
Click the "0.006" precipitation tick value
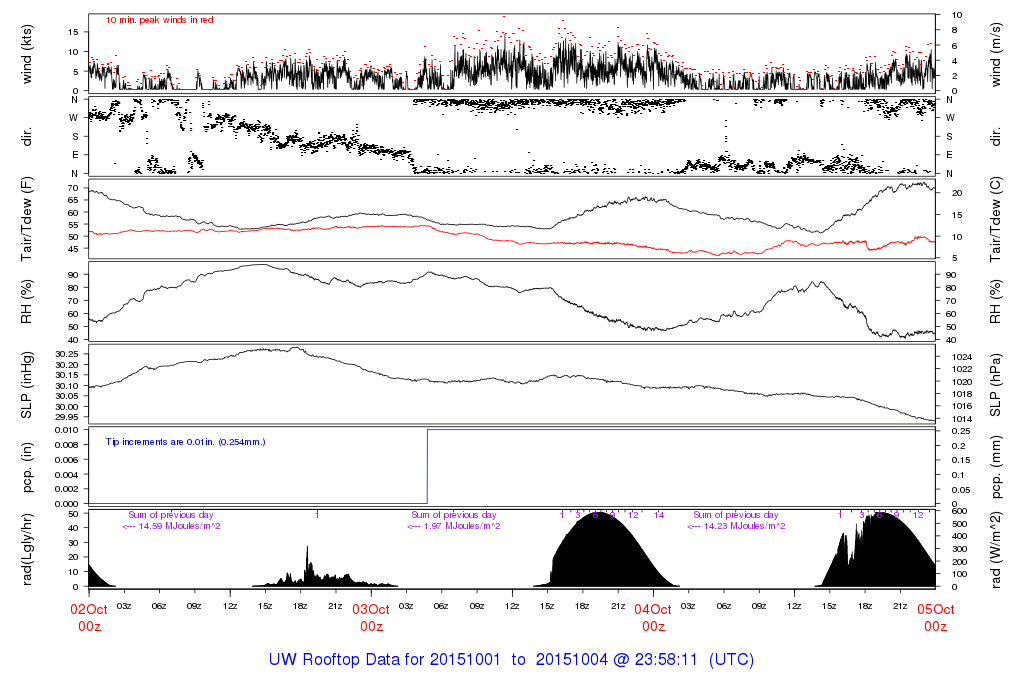pos(67,460)
